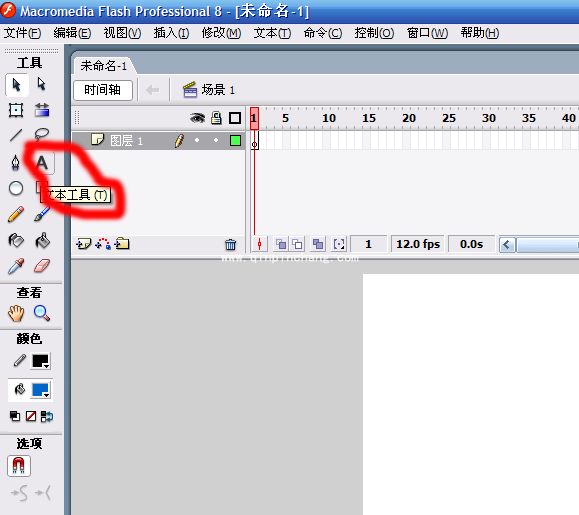Click the Smooth option button
579x515 pixels.
click(19, 493)
